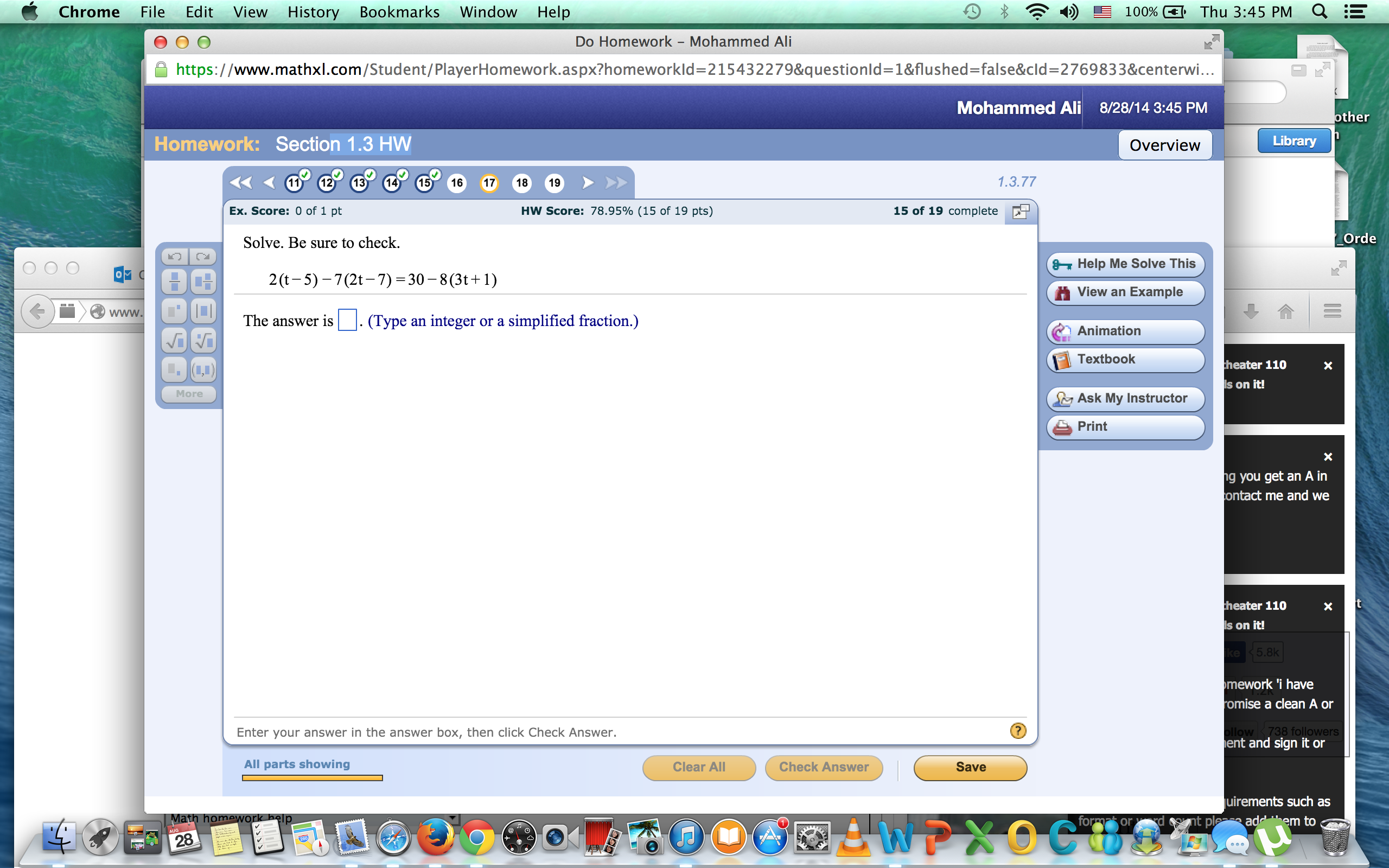Open the History menu
The width and height of the screenshot is (1389, 868).
point(313,12)
